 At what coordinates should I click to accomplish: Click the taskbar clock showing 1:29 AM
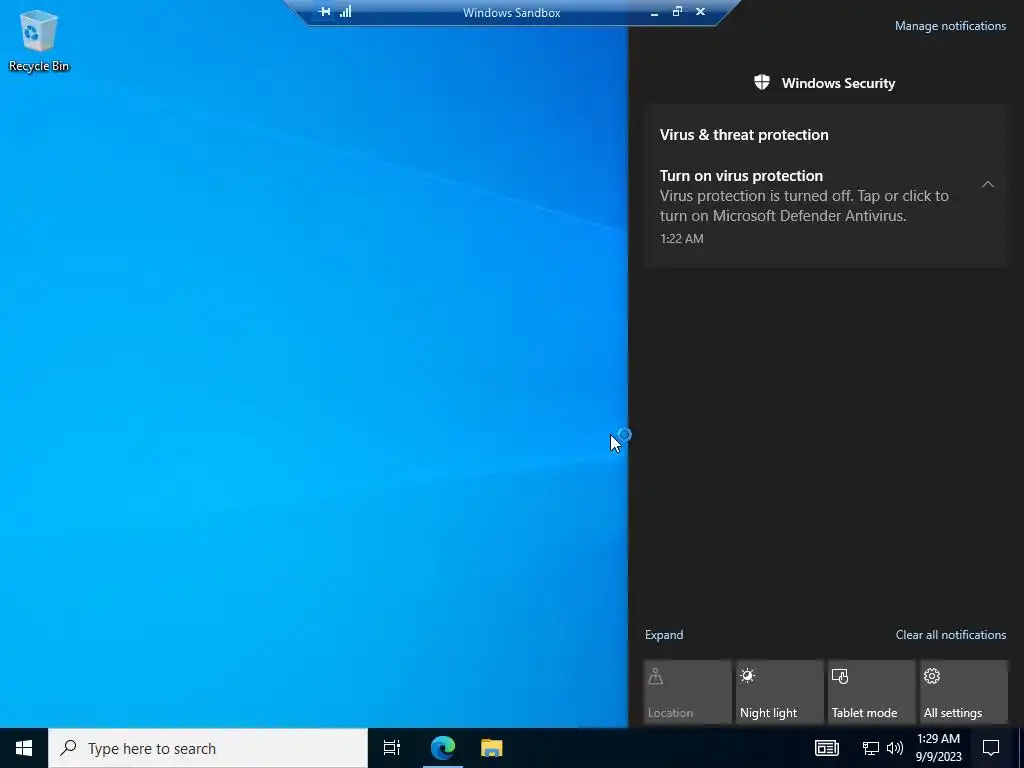938,748
